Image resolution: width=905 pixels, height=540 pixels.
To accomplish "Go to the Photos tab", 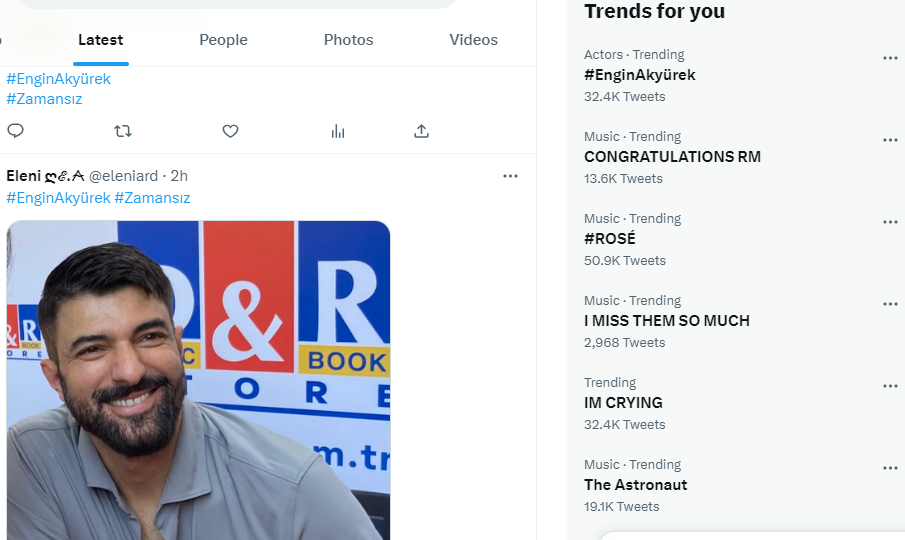I will 348,40.
